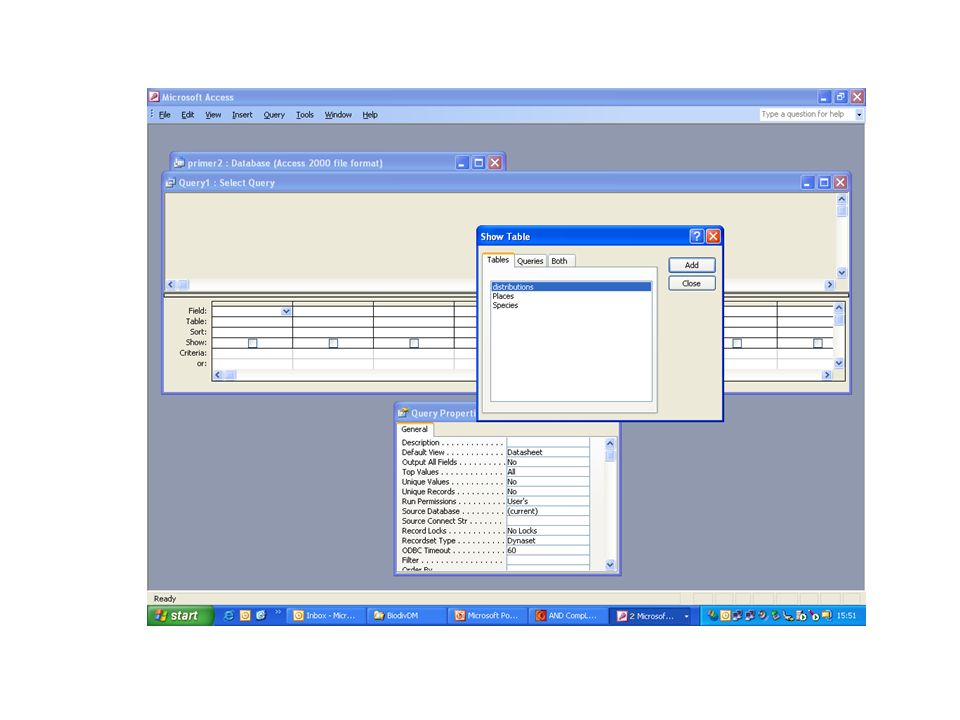
Task: Click down arrow of query table pane scrollbar
Action: (x=842, y=272)
